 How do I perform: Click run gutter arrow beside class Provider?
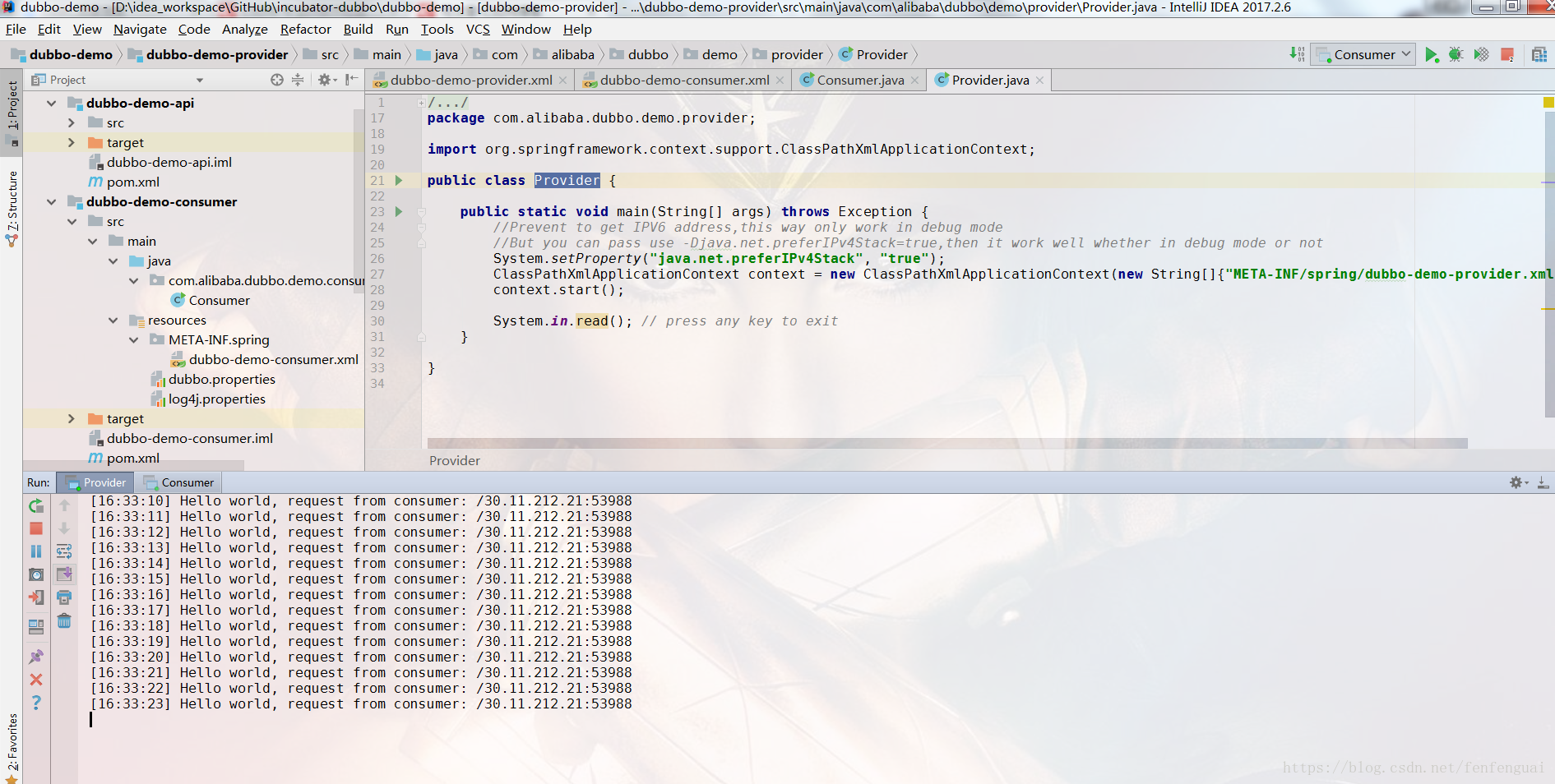point(399,180)
